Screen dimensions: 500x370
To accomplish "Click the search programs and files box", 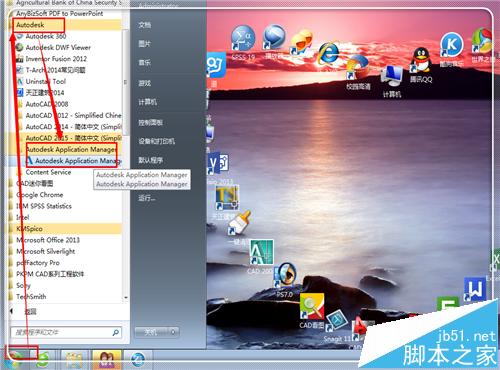I will [66, 332].
